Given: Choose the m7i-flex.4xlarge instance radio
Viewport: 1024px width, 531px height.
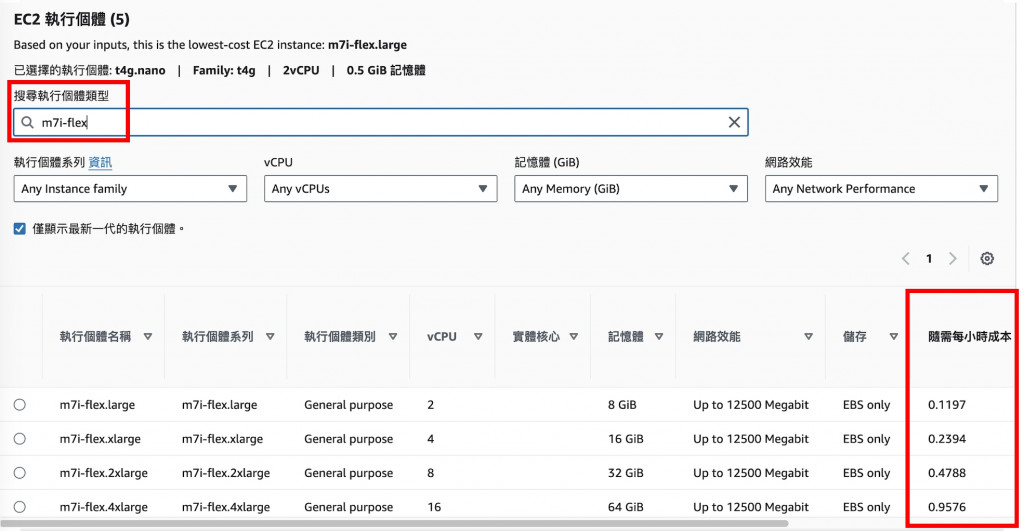Looking at the screenshot, I should [x=20, y=507].
